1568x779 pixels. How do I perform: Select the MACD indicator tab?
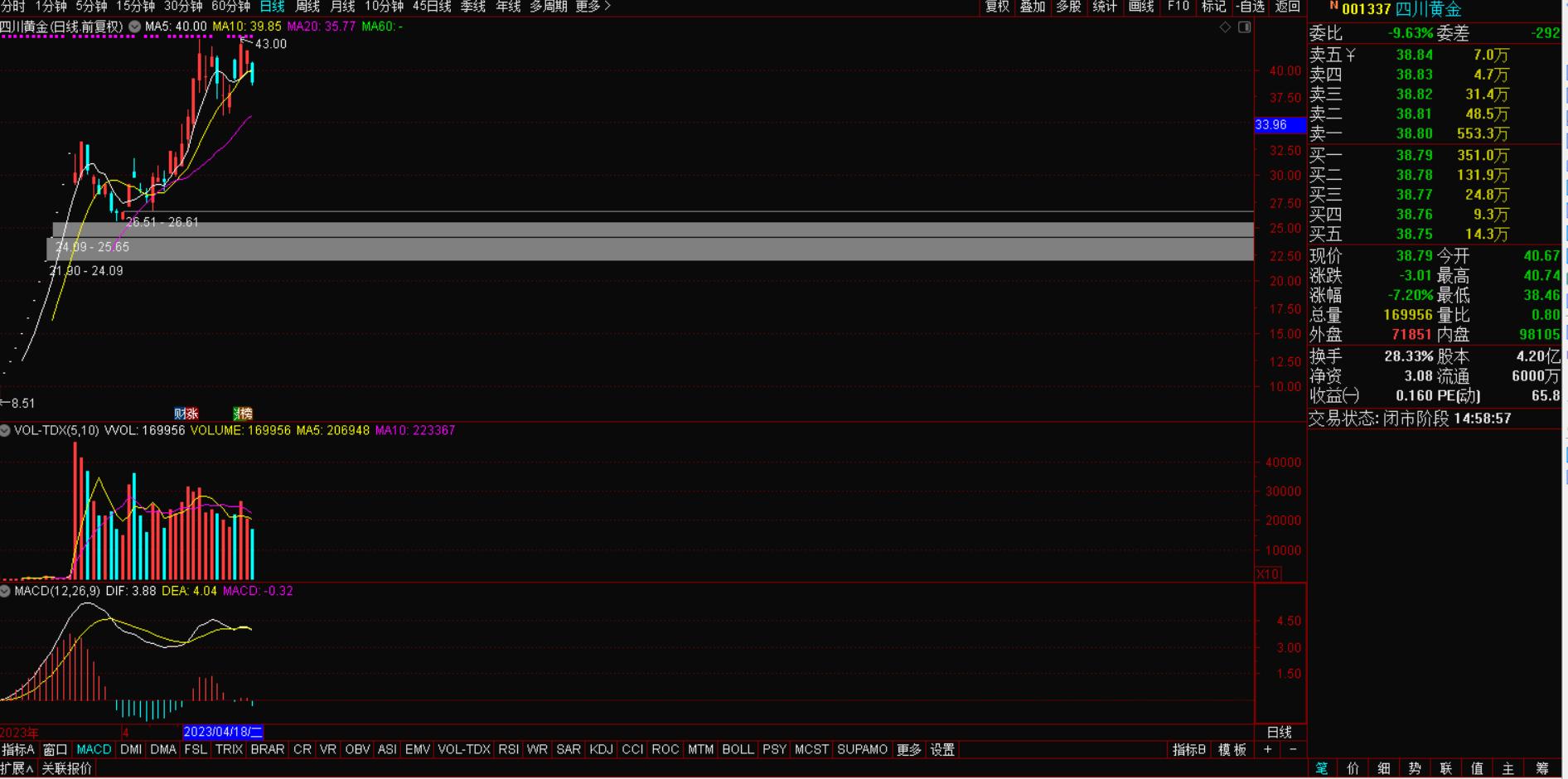[94, 749]
